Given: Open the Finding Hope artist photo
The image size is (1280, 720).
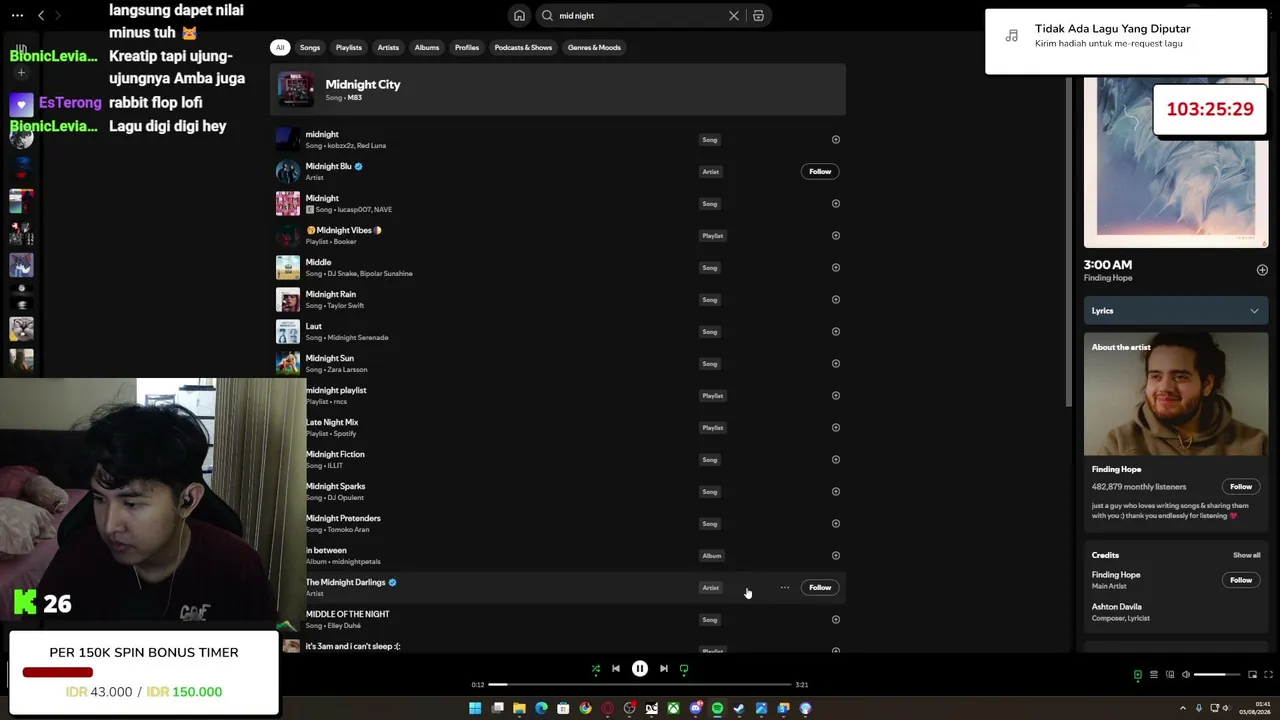Looking at the screenshot, I should pos(1176,394).
